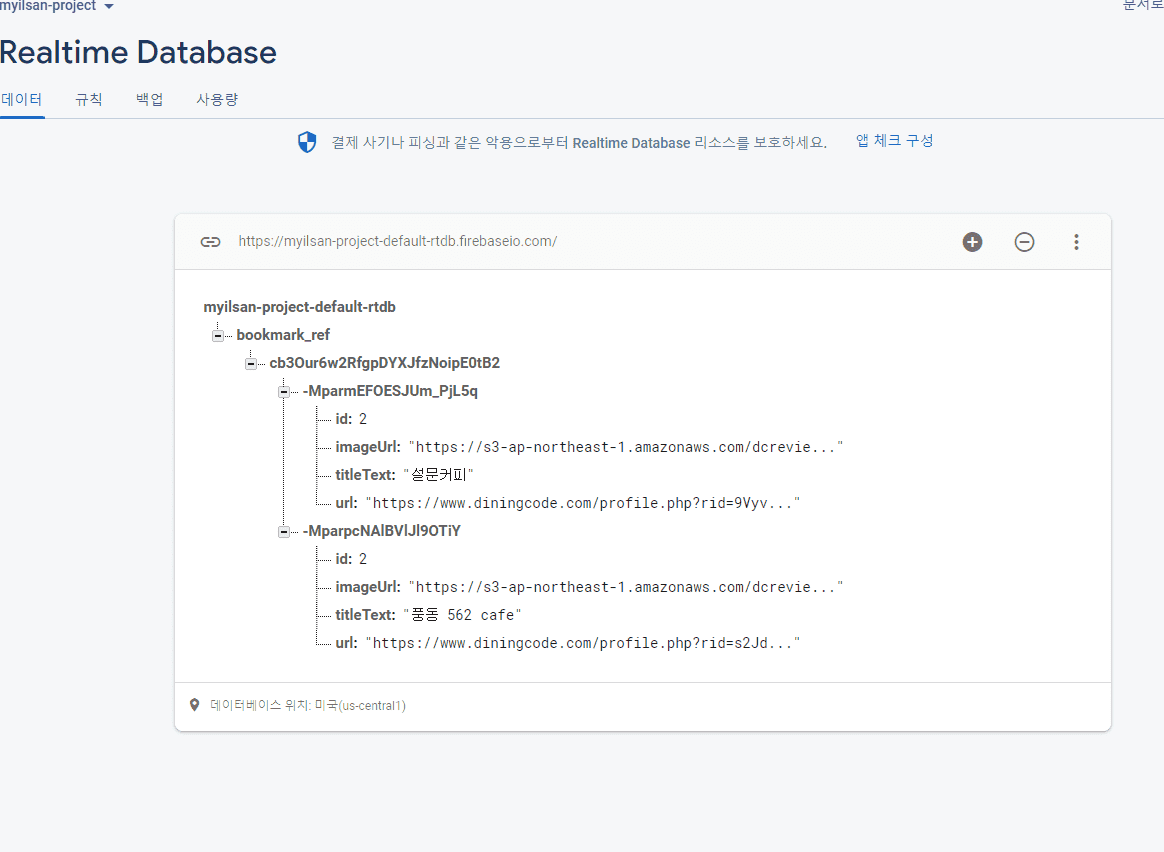Collapse the bookmark_ref node
Screen dimensions: 1164x852
point(218,335)
